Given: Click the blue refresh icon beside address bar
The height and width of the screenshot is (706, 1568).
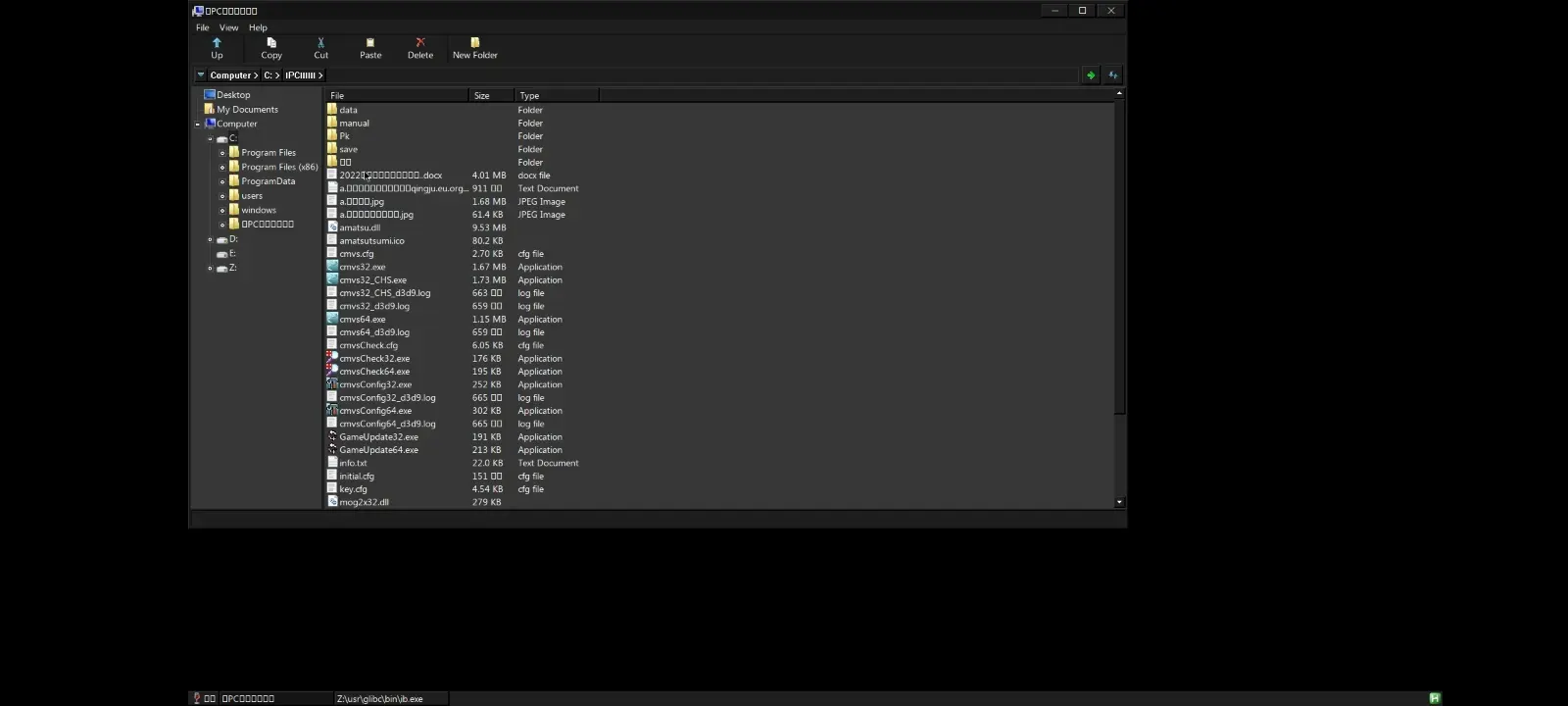Looking at the screenshot, I should pyautogui.click(x=1113, y=75).
